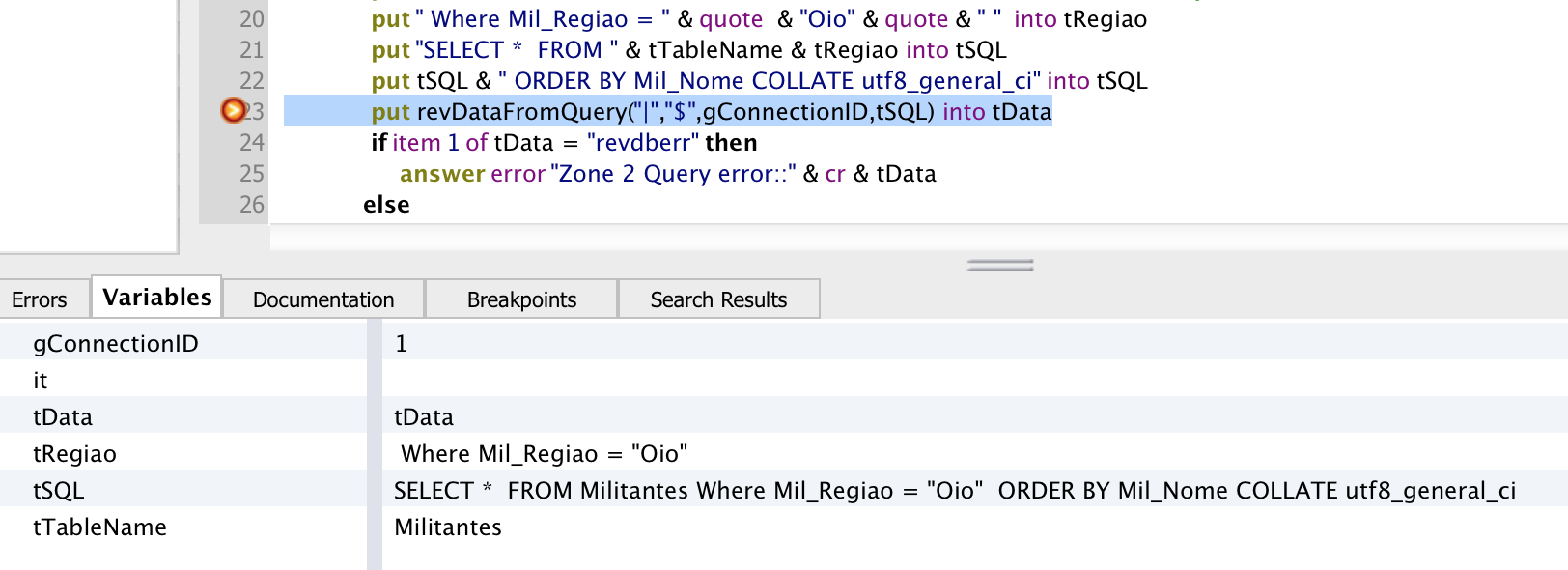Switch to the Errors tab
This screenshot has height=570, width=1568.
pyautogui.click(x=40, y=299)
